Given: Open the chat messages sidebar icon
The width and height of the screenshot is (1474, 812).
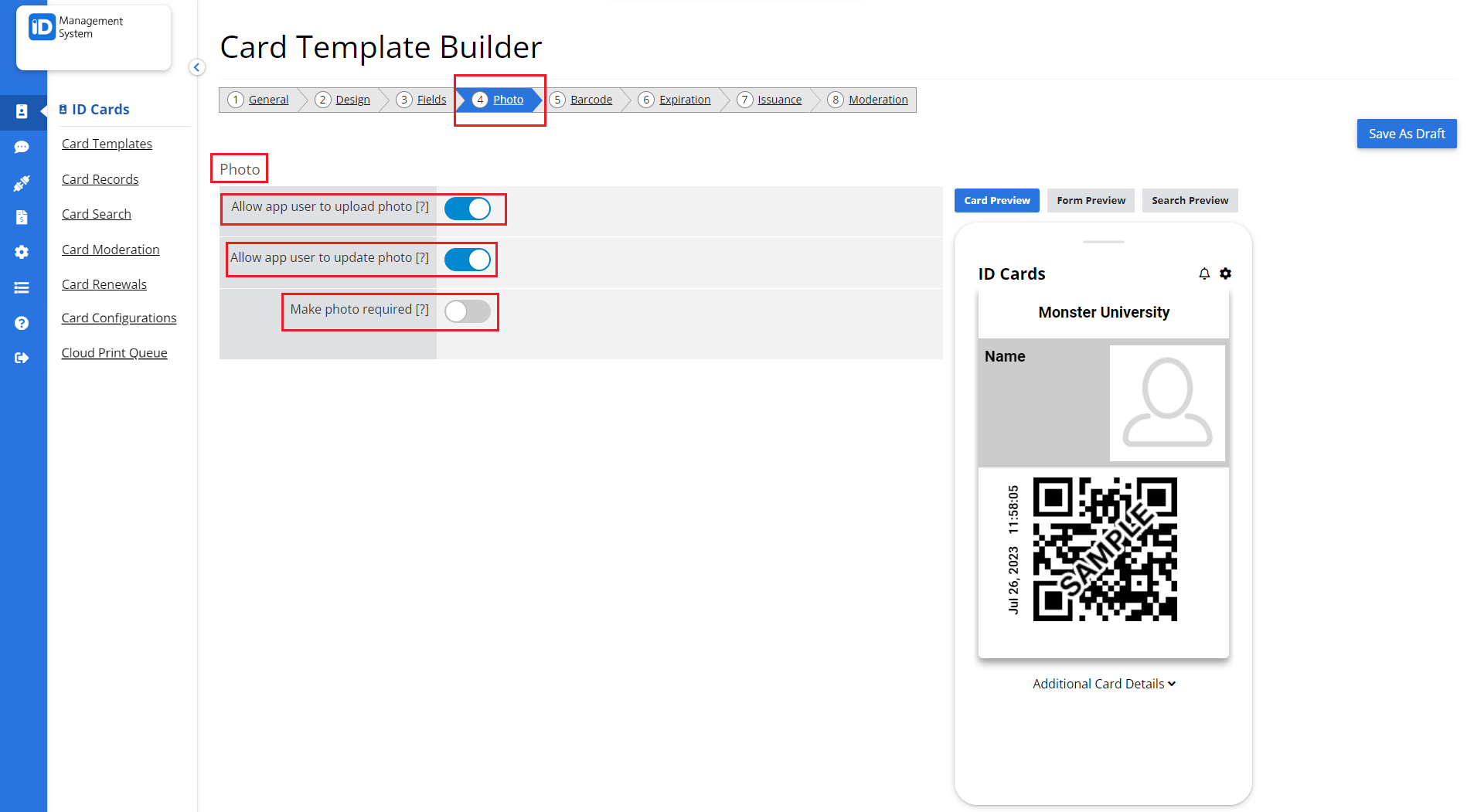Looking at the screenshot, I should click(22, 147).
